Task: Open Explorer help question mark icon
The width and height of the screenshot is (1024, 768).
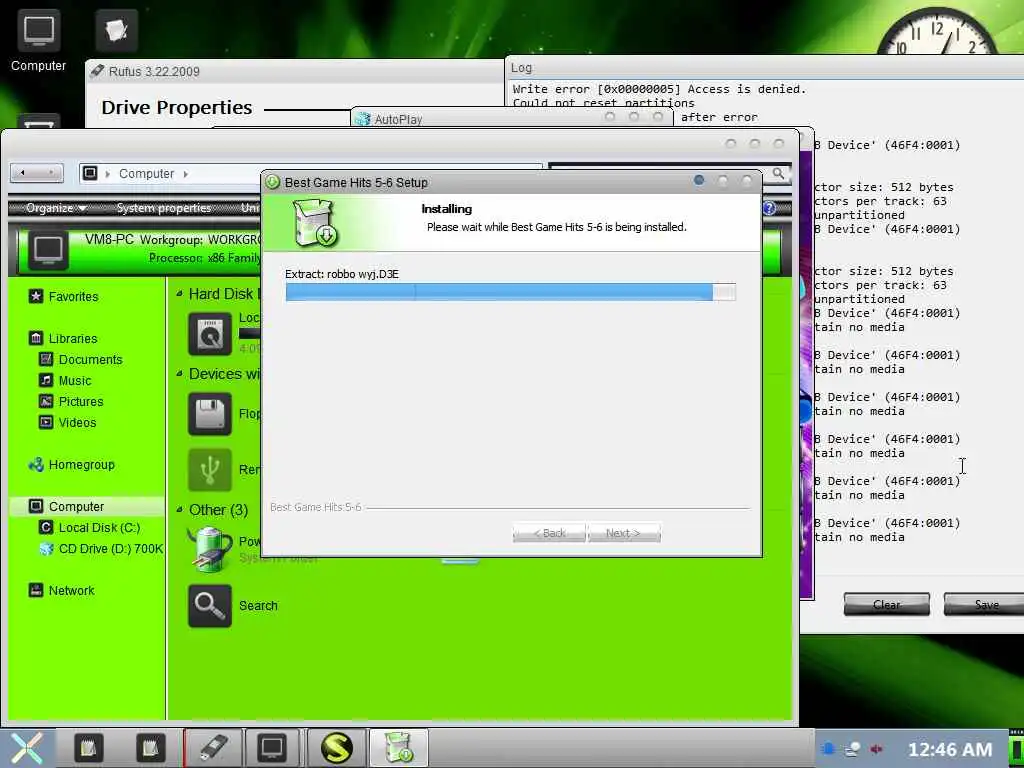Action: pos(769,208)
